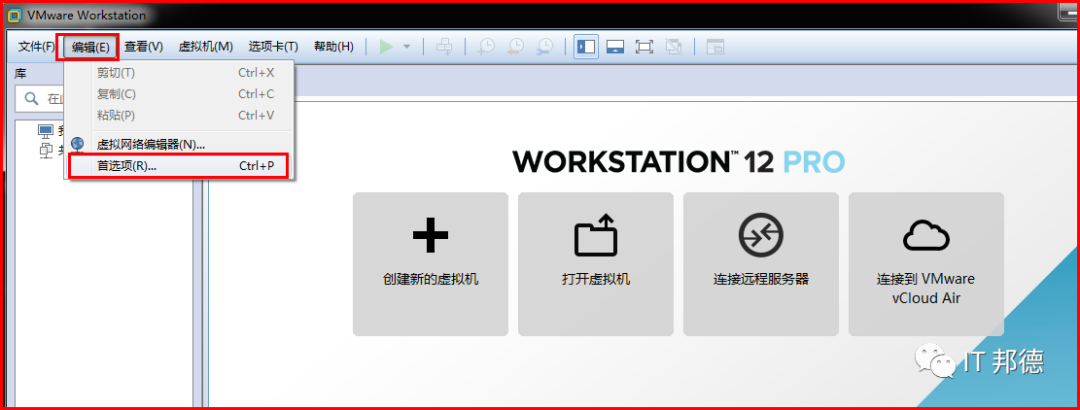Select 复制(C) in the edit menu

(181, 94)
